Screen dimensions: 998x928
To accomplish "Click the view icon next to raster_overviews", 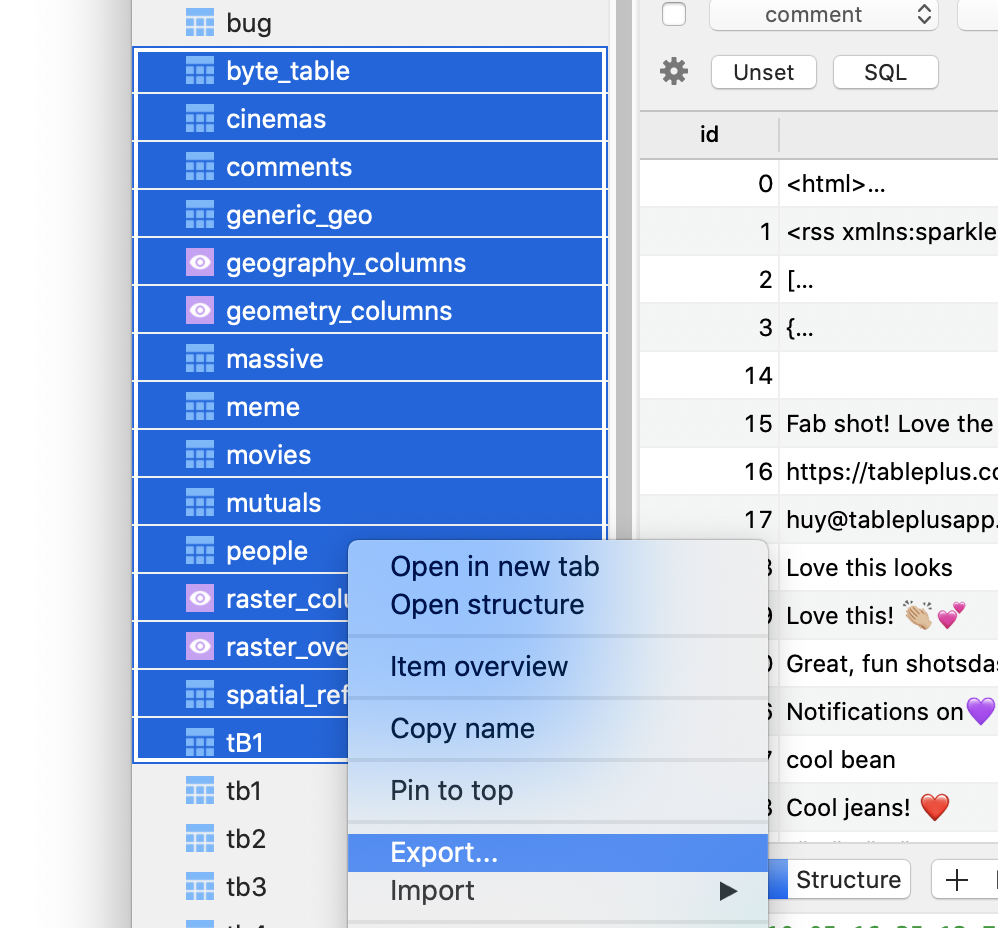I will tap(199, 645).
